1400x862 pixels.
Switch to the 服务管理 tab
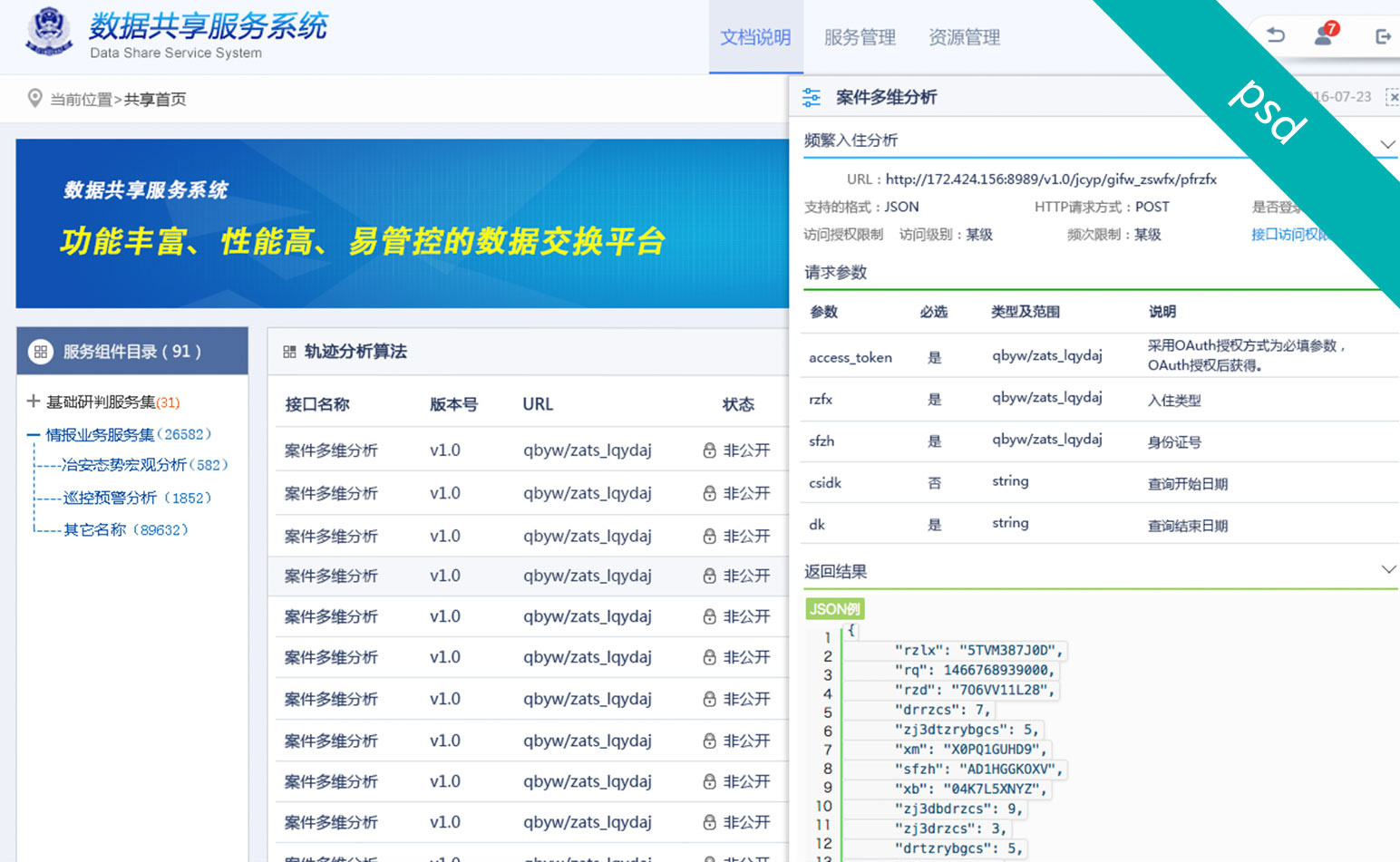click(x=860, y=38)
